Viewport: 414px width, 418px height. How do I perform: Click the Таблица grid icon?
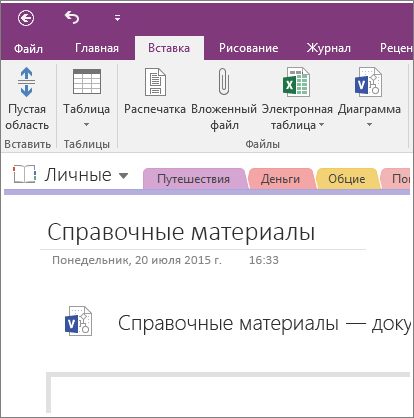click(x=87, y=81)
